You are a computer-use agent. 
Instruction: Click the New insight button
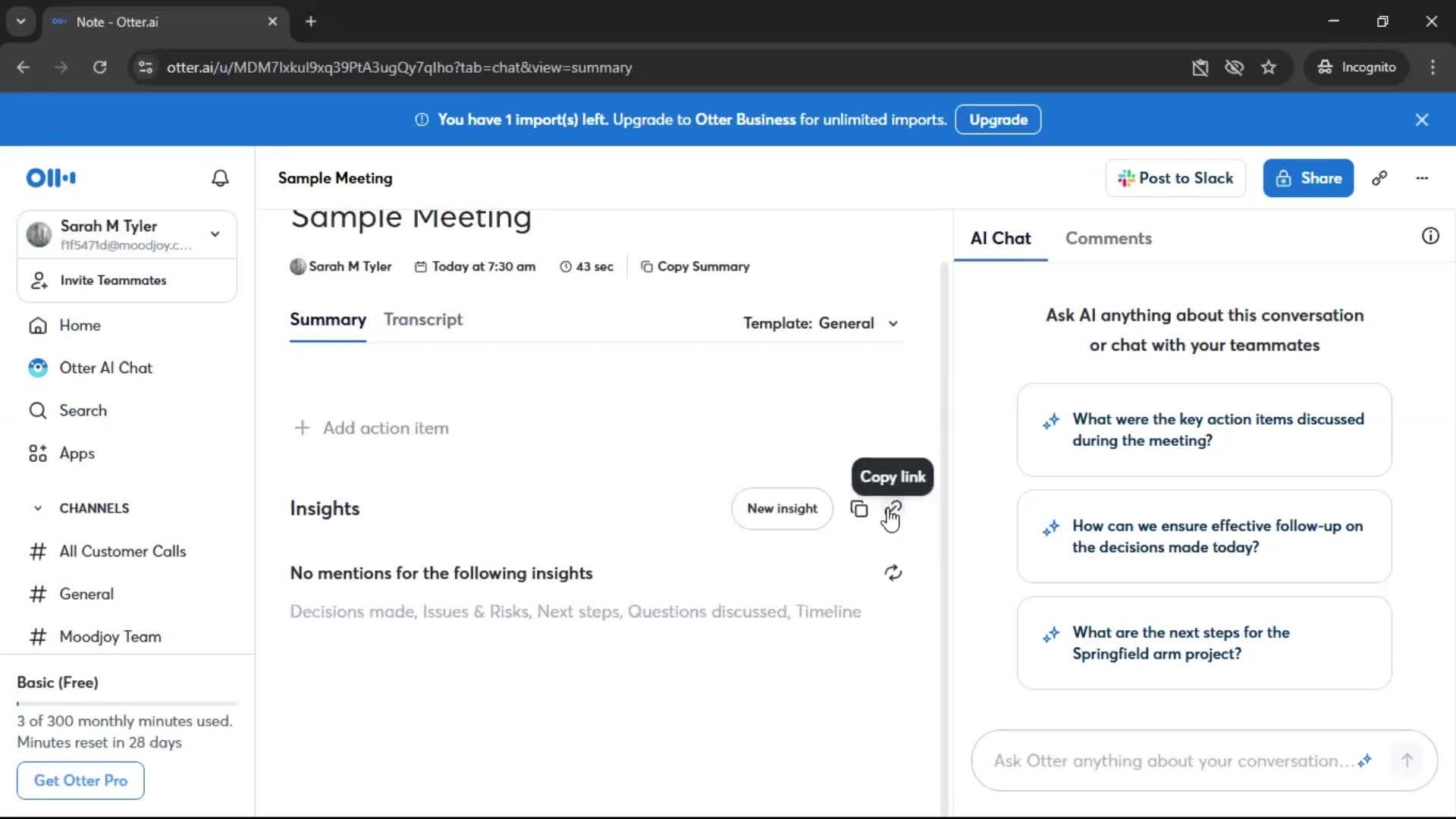pos(782,509)
